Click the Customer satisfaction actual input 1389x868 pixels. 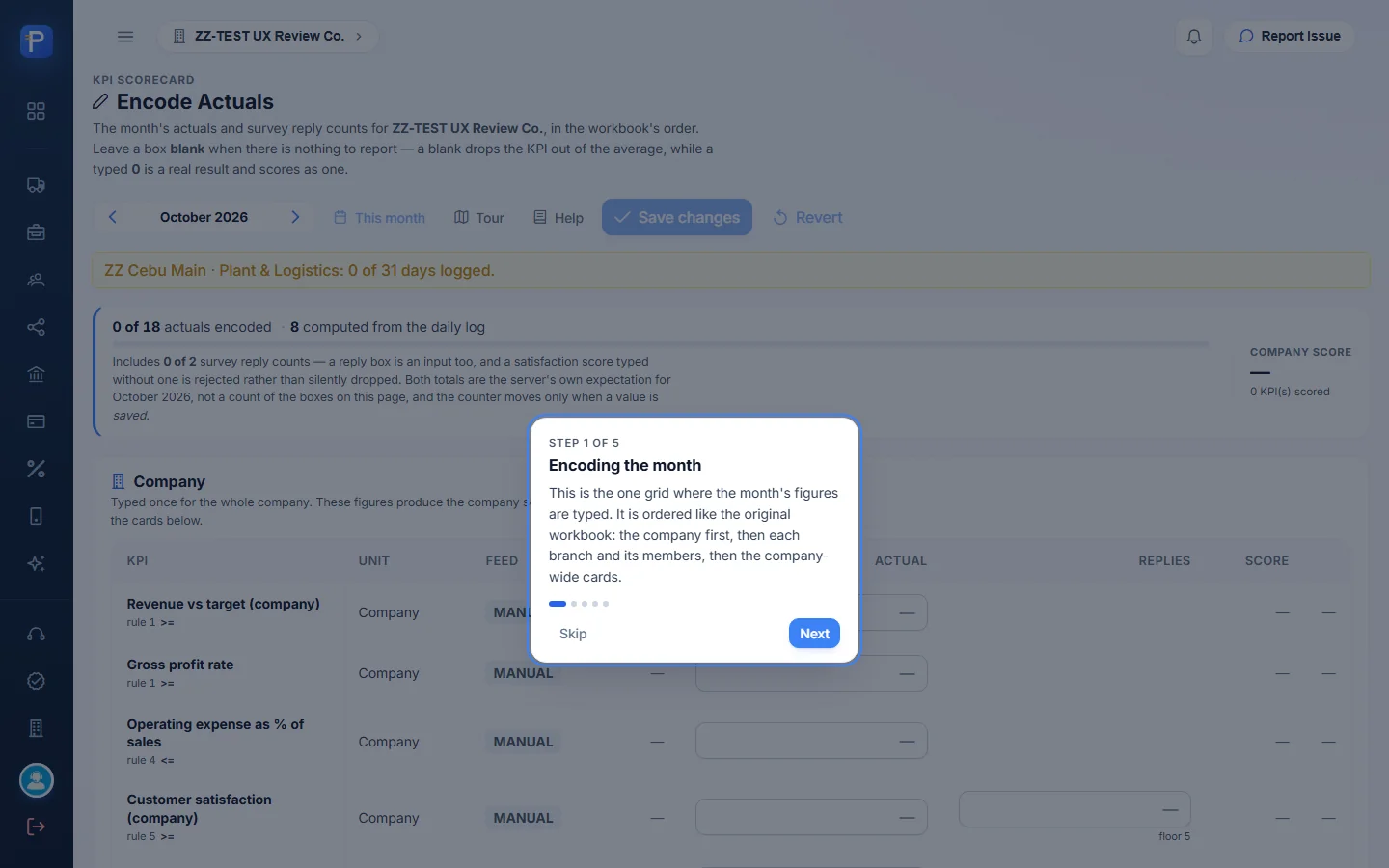811,818
